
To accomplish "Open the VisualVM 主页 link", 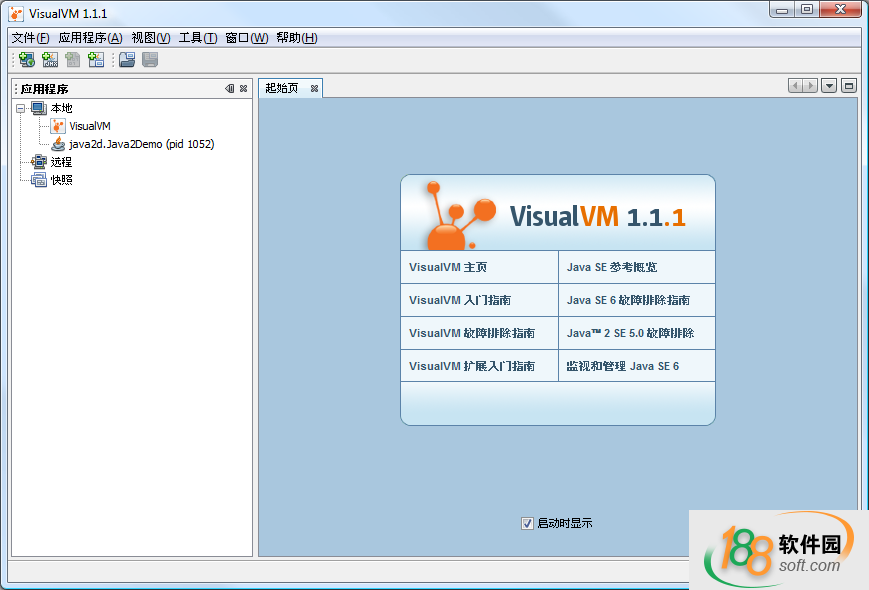I will coord(448,268).
